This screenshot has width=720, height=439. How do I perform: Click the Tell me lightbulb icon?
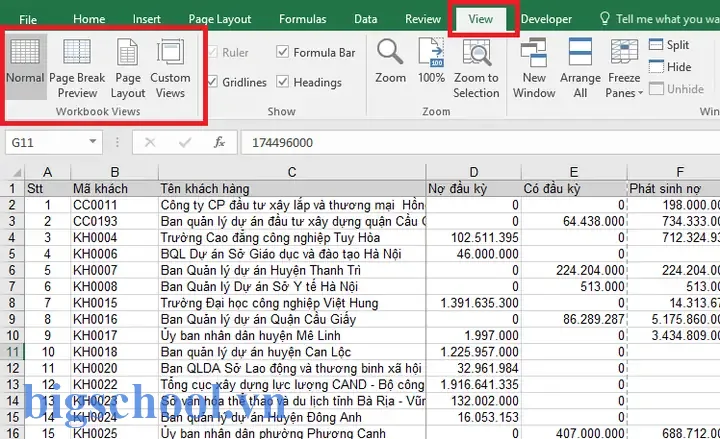click(x=605, y=19)
